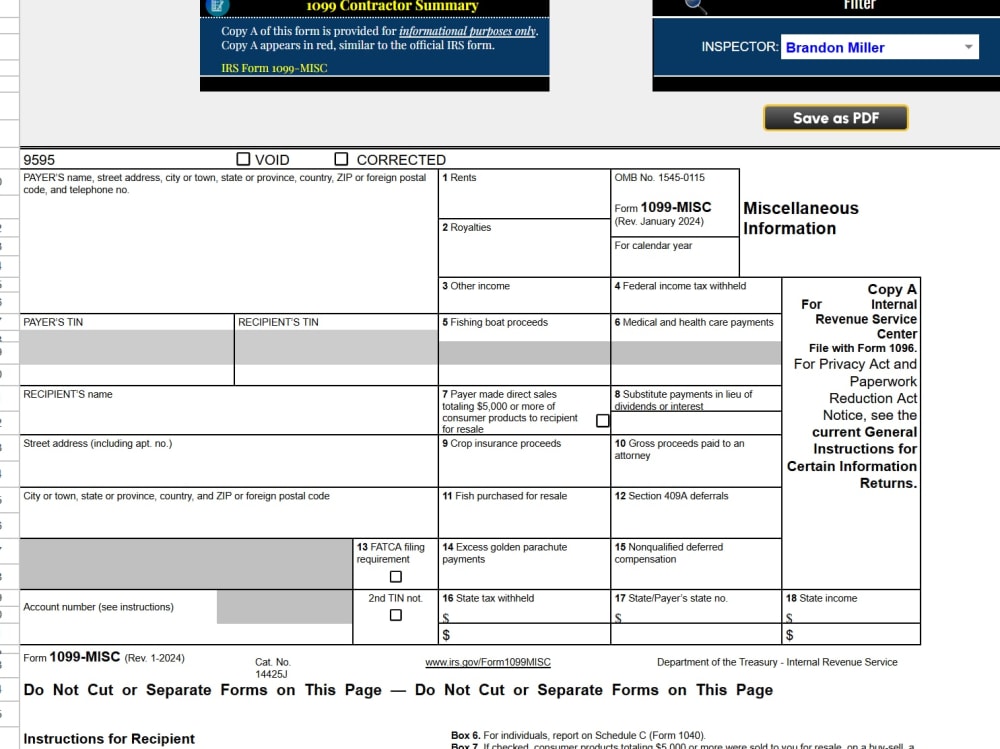This screenshot has width=1000, height=749.
Task: Click the 5 Fishing boat proceeds box
Action: click(x=524, y=350)
